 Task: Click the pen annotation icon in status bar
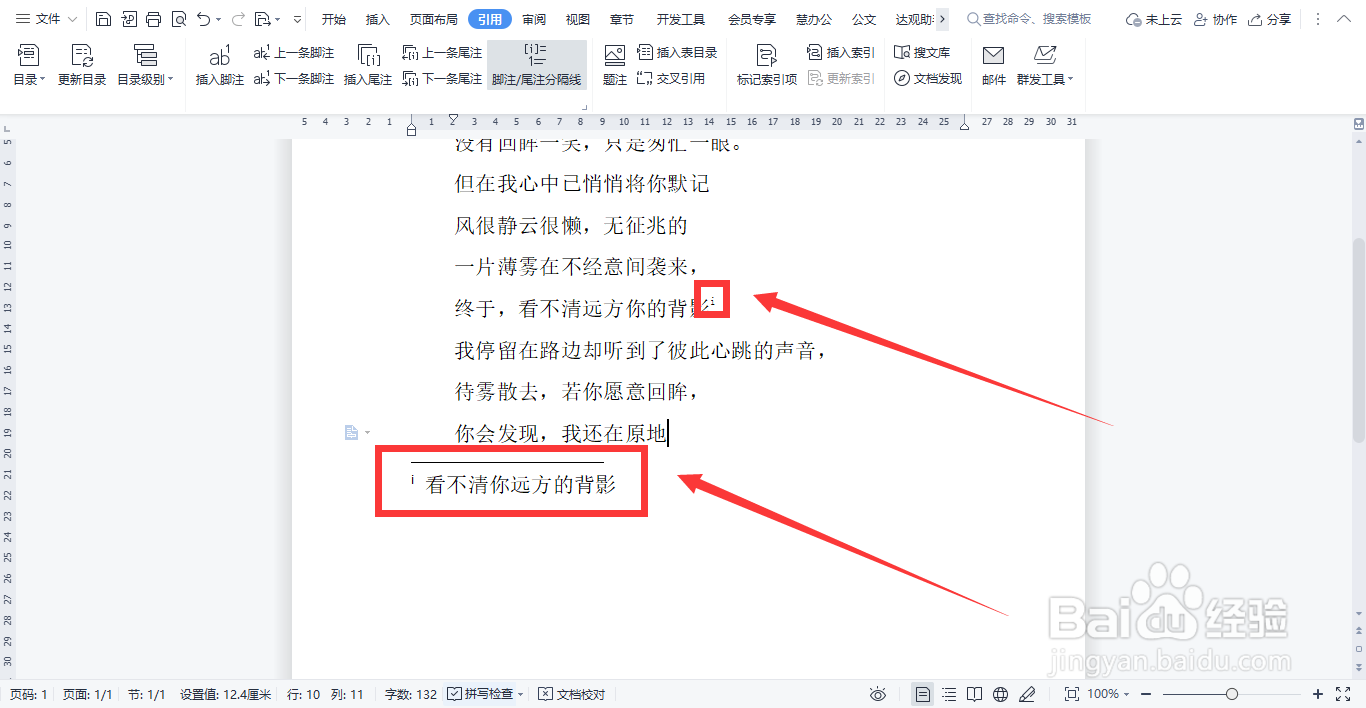click(1027, 694)
